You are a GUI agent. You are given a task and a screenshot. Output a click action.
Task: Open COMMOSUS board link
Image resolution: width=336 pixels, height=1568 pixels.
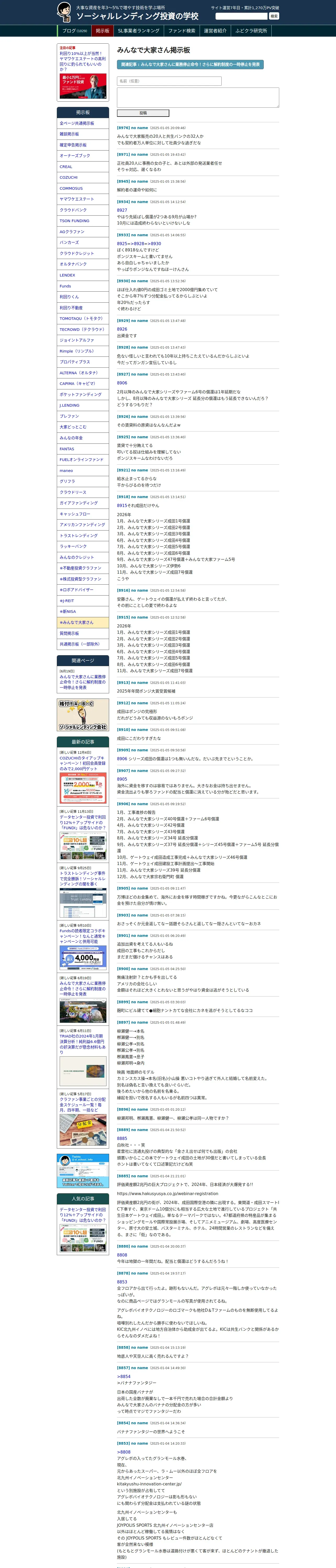point(83,188)
